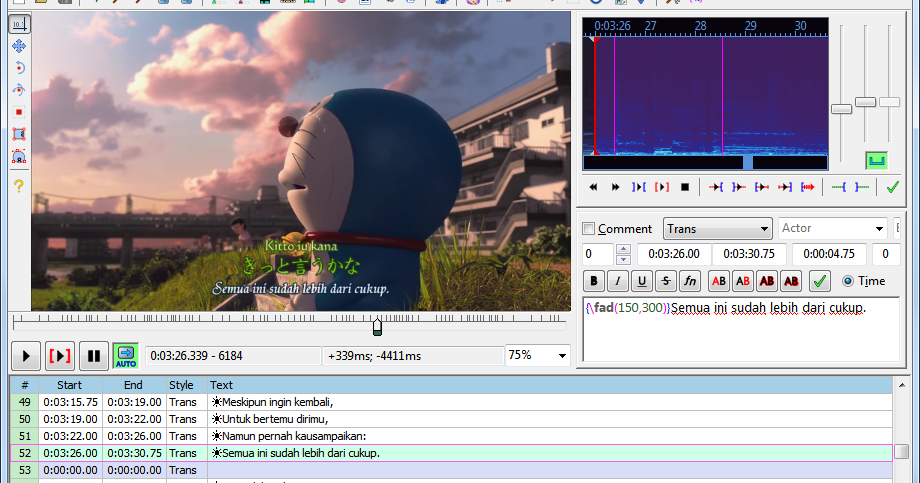920x483 pixels.
Task: Select the standard crosshair visual tool
Action: [x=19, y=24]
